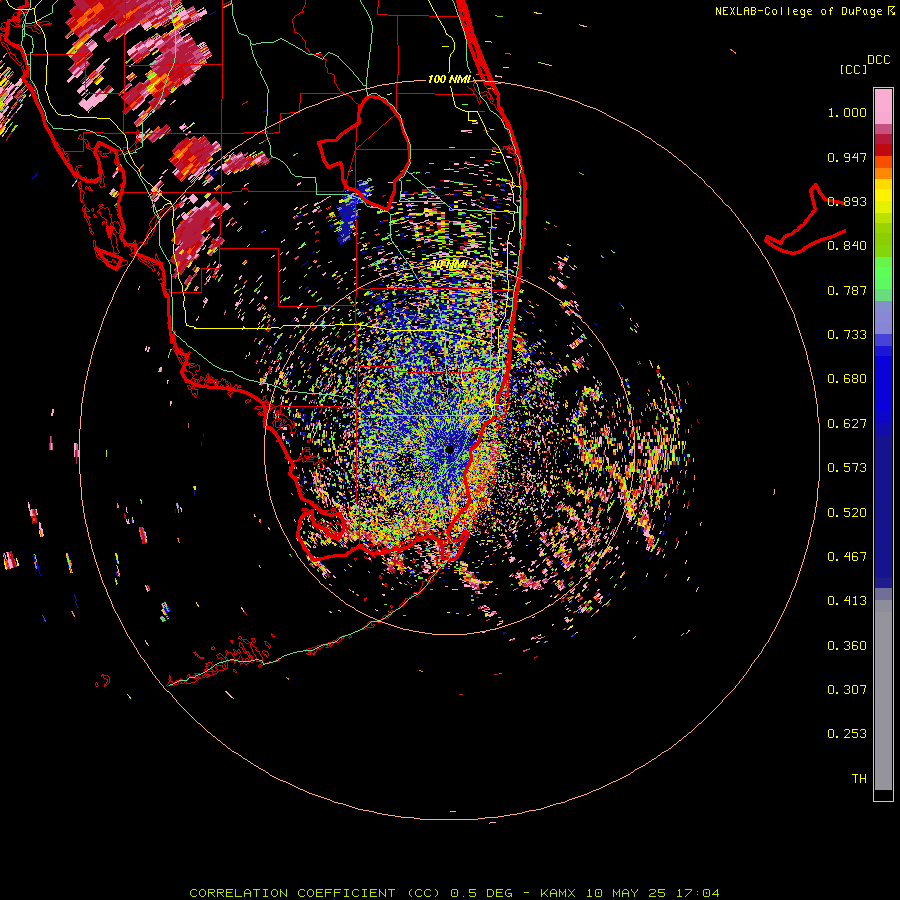Select the 0.360 scale value
Viewport: 900px width, 900px height.
847,646
